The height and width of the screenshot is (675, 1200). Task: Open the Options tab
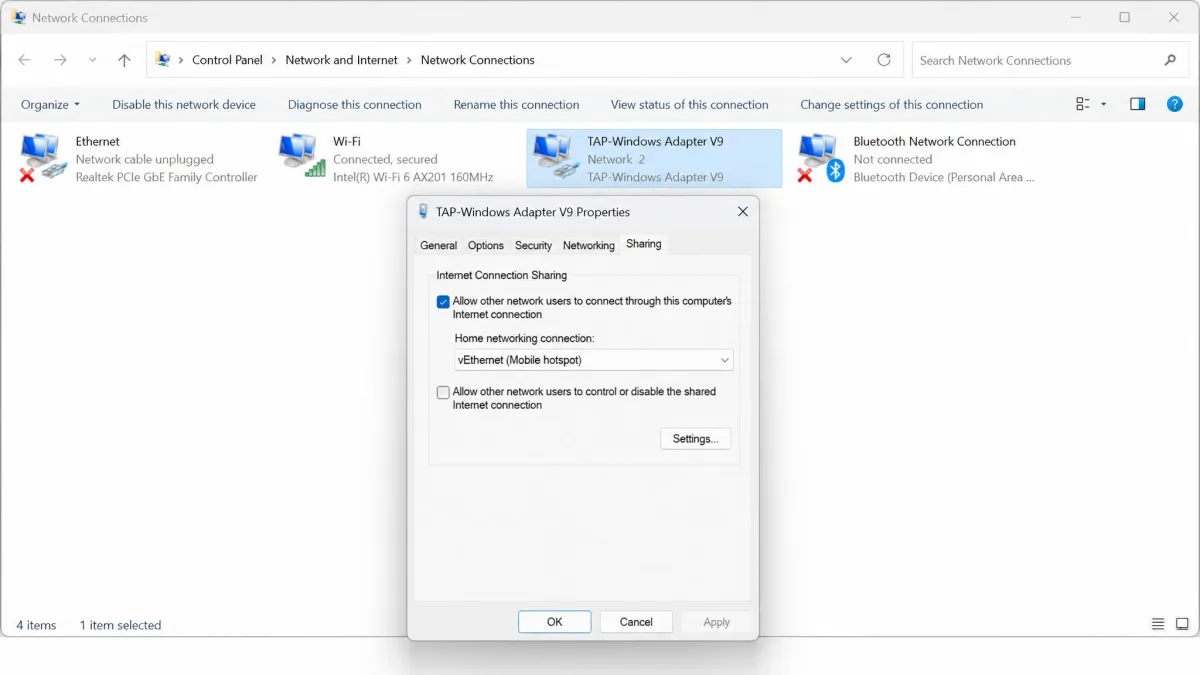click(x=486, y=245)
